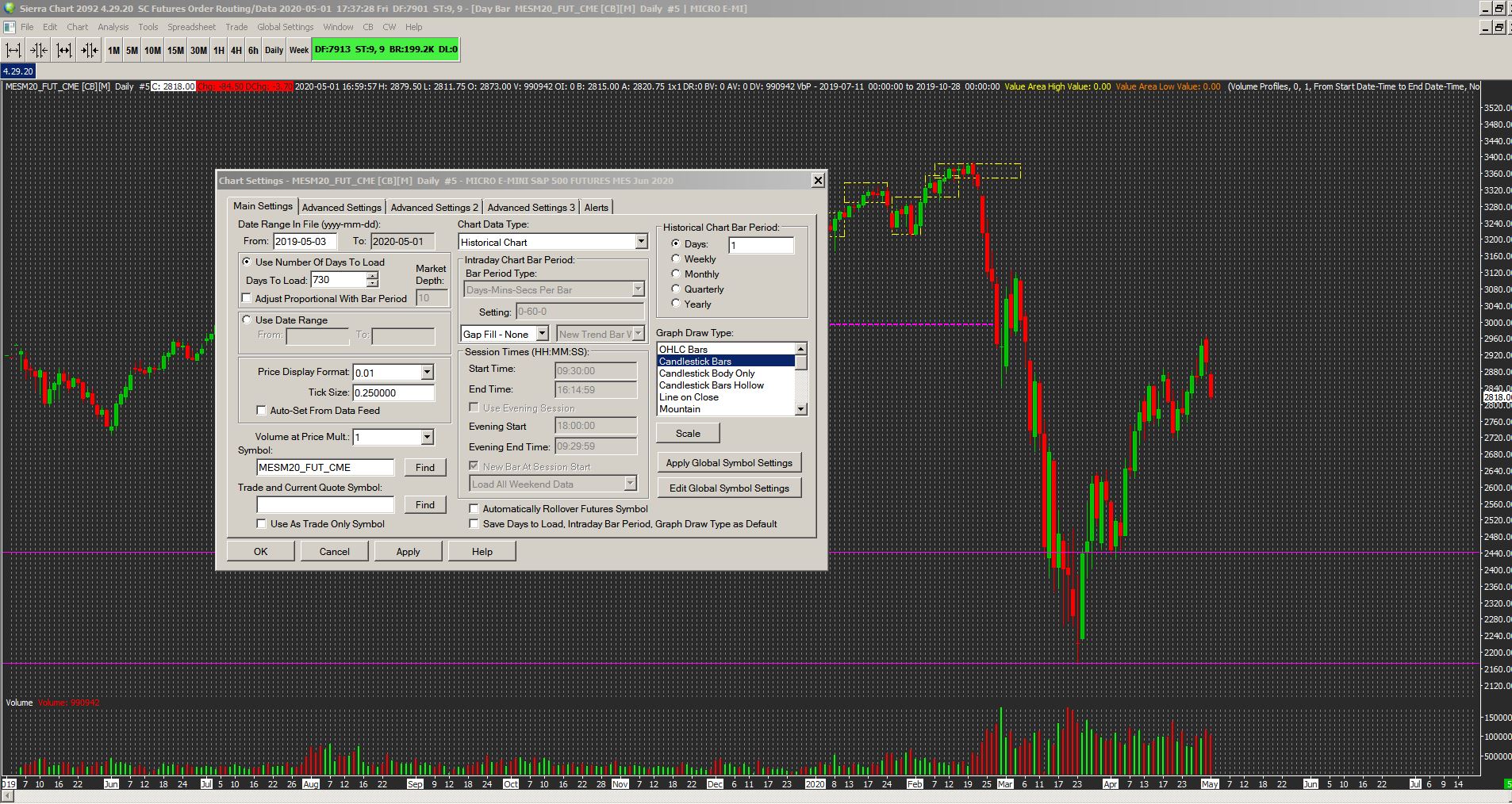Open Gap Fill - None dropdown
The height and width of the screenshot is (804, 1512).
[x=542, y=334]
